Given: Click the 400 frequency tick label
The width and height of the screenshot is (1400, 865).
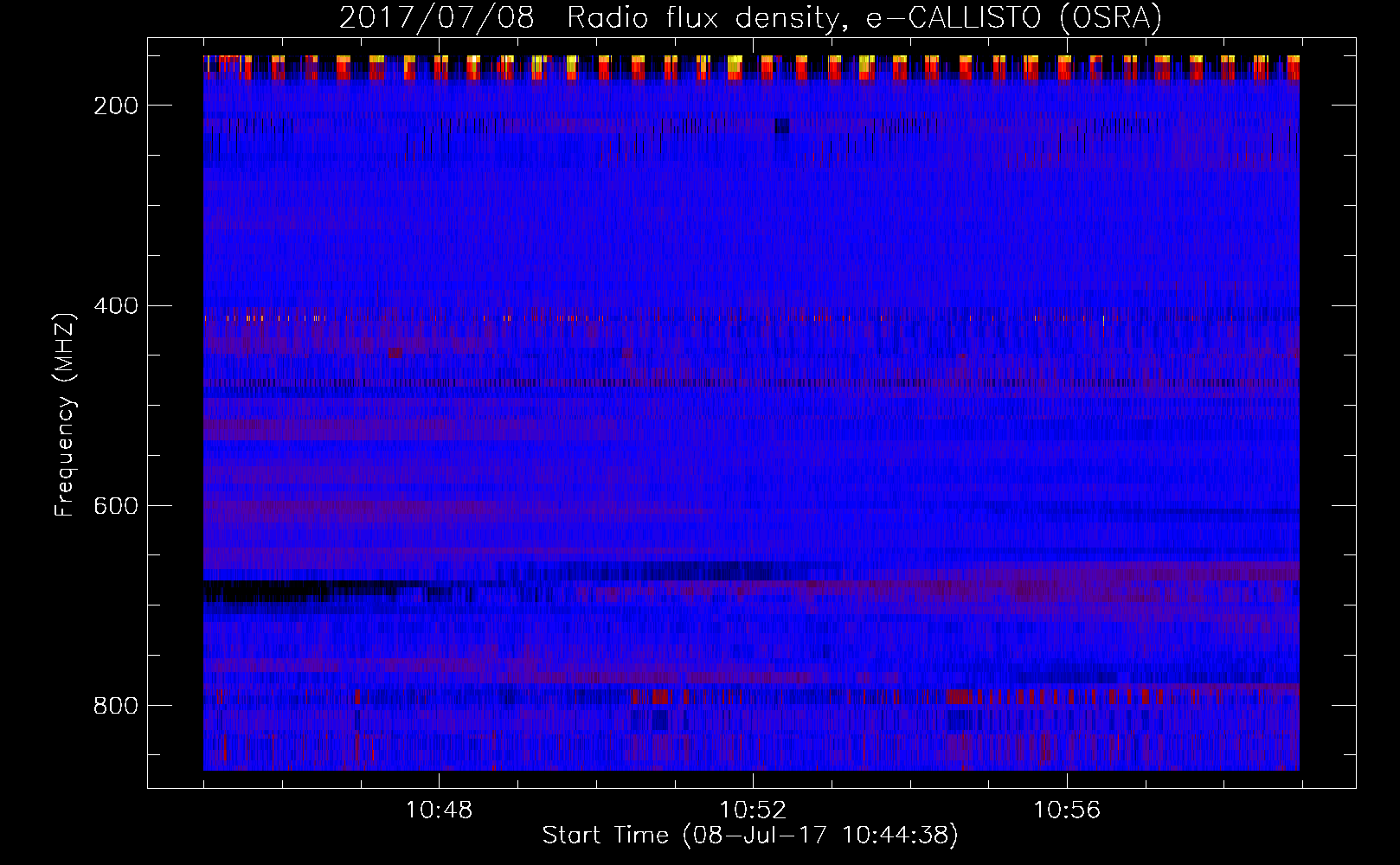Looking at the screenshot, I should tap(116, 306).
